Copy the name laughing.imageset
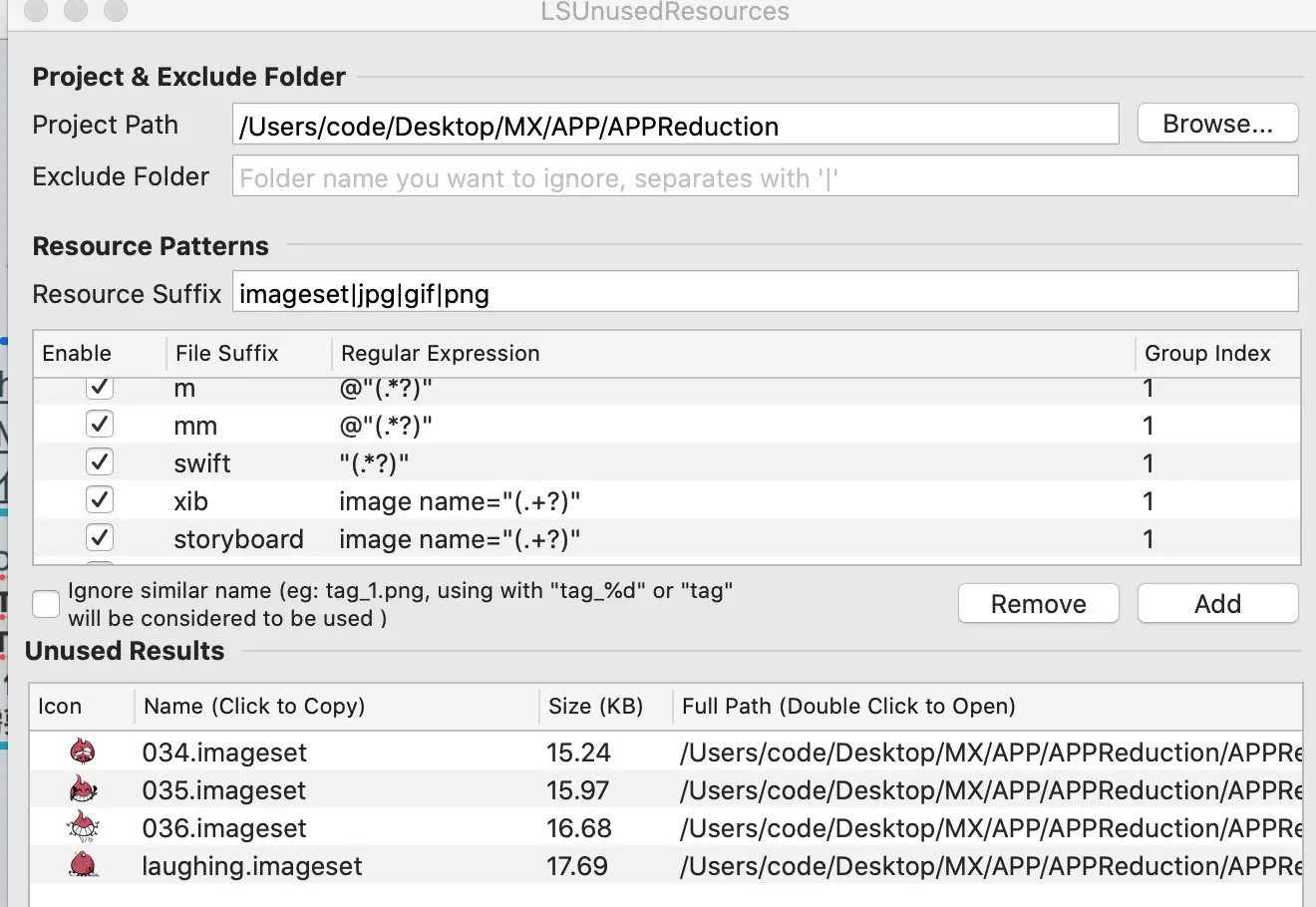Screen dimensions: 1316x907 (252, 866)
